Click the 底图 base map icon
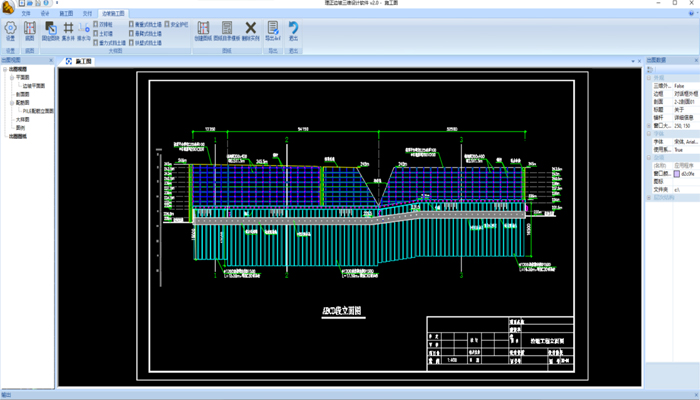Screen dimensions: 700x400 29,30
